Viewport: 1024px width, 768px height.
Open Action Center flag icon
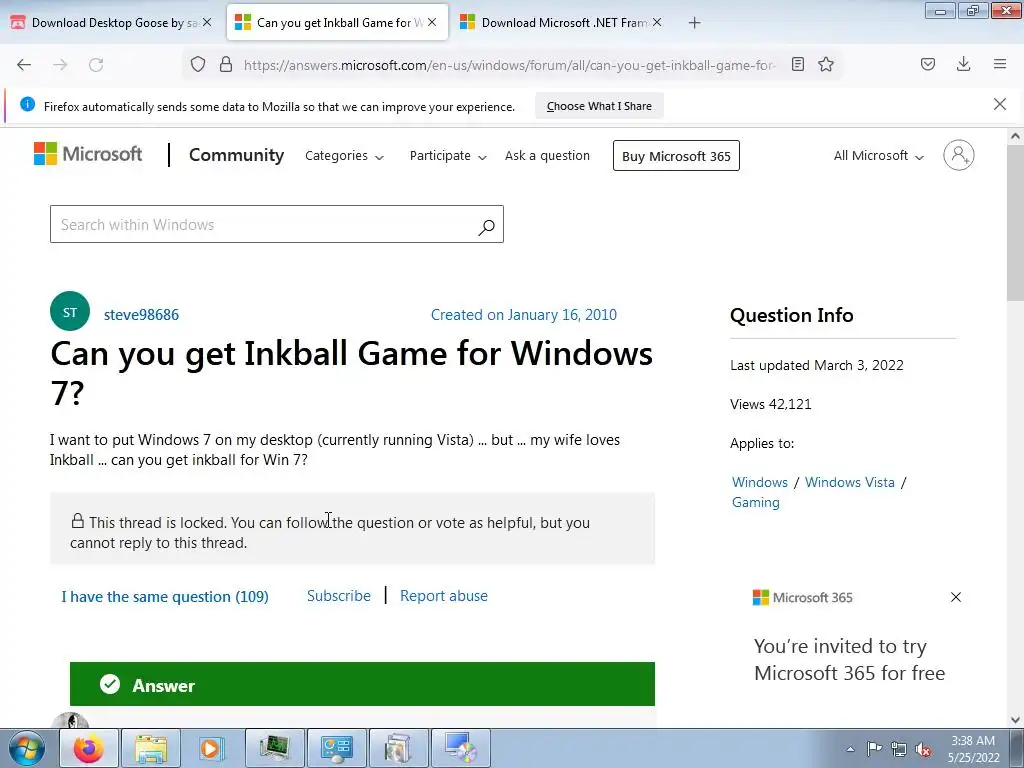[874, 749]
